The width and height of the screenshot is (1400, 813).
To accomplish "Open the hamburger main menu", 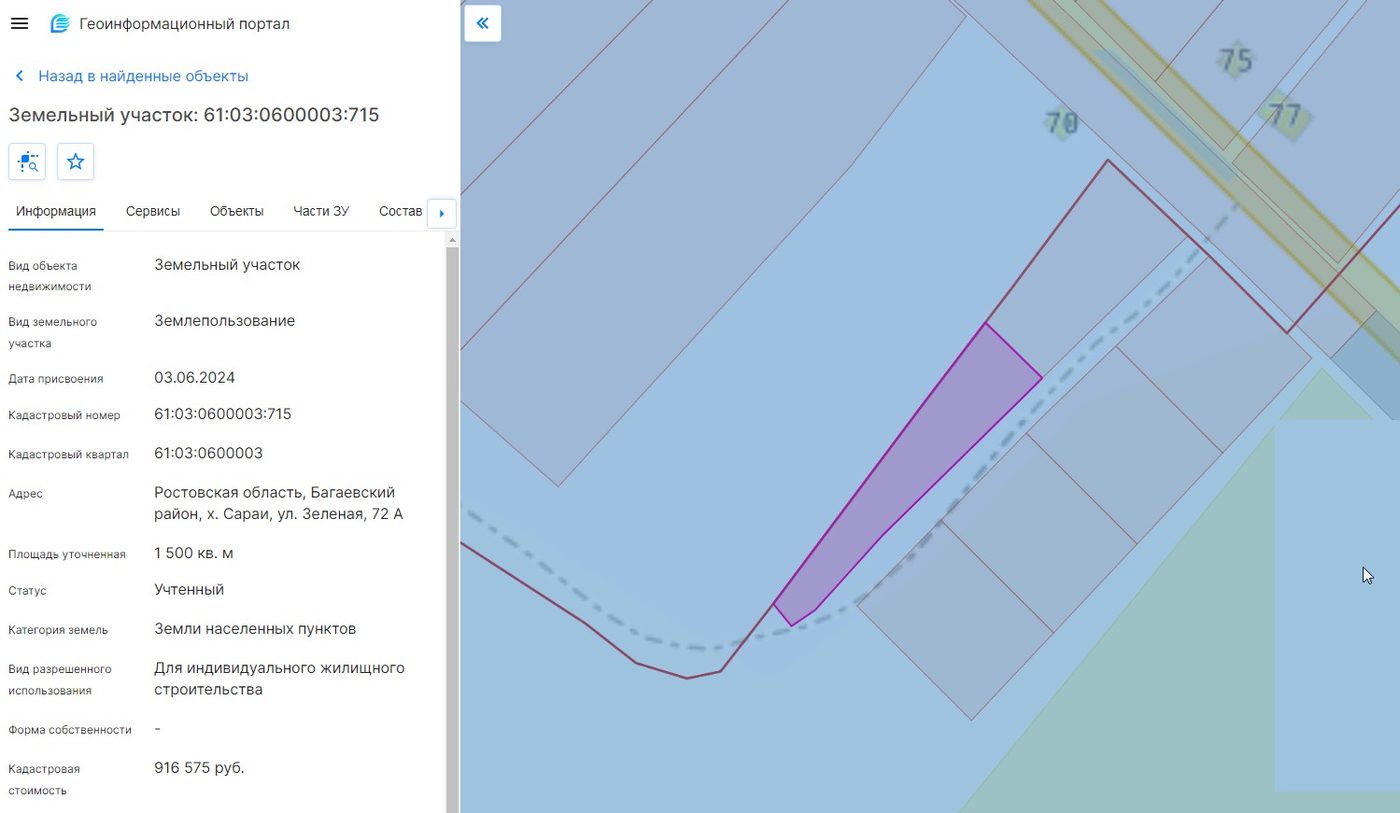I will pos(19,23).
